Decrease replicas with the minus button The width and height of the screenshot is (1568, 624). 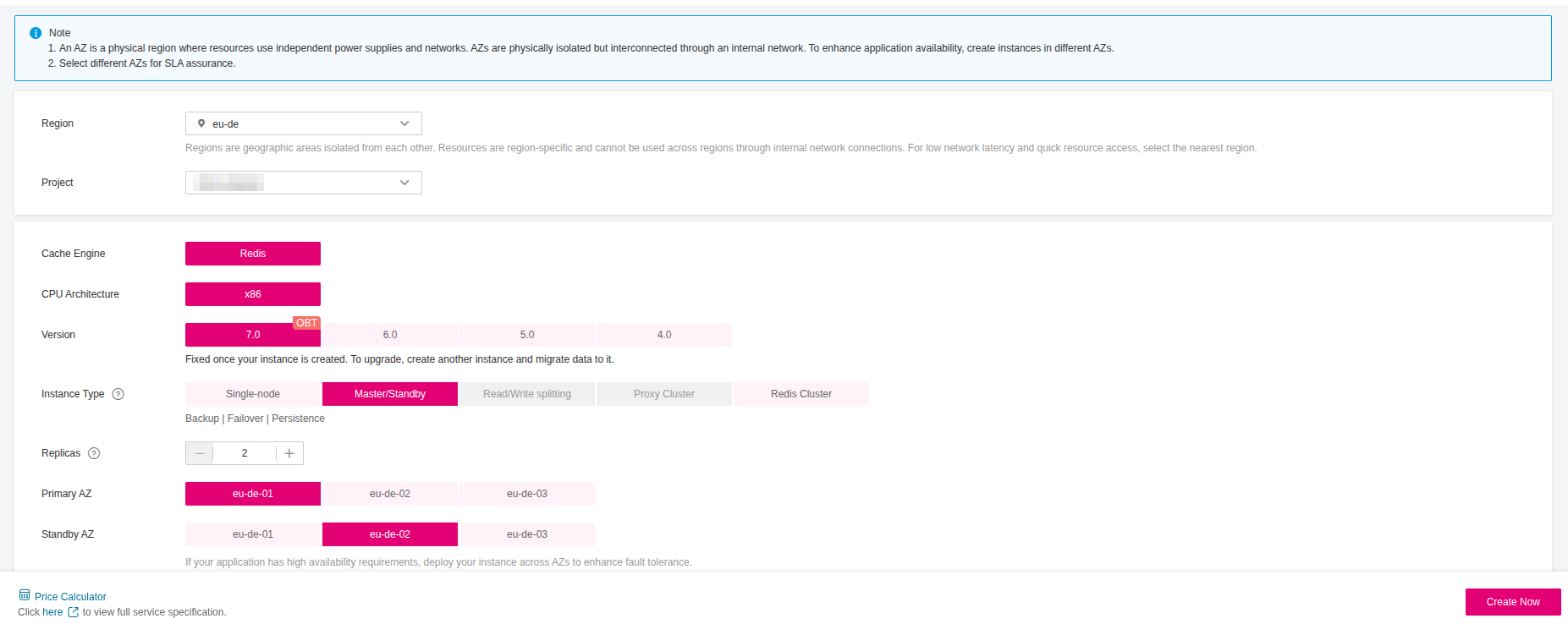(200, 453)
